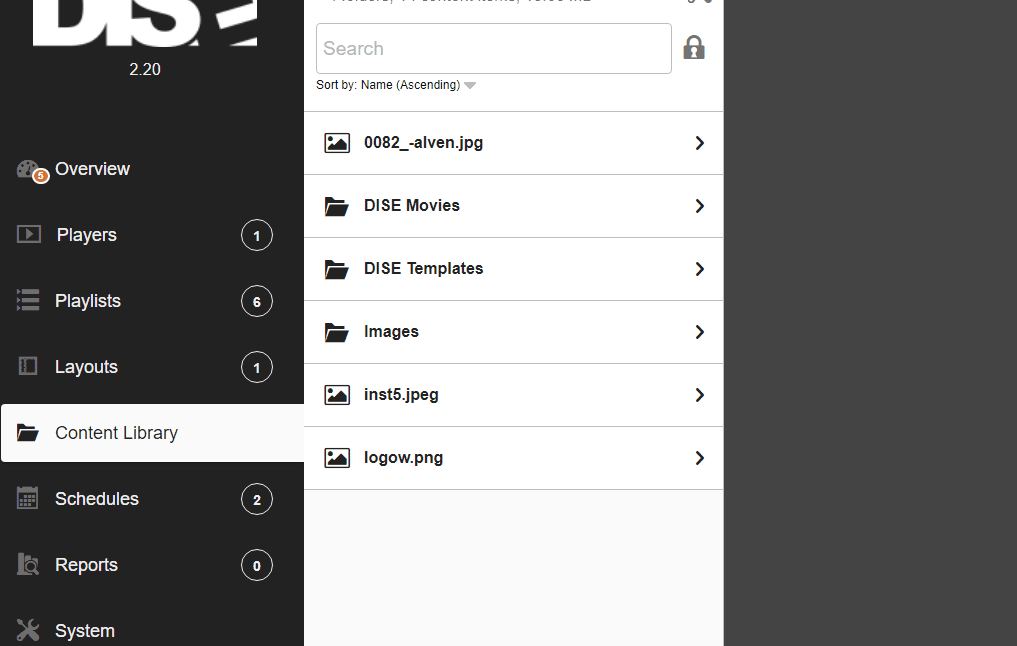
Task: Click the Schedules calendar icon
Action: (27, 498)
